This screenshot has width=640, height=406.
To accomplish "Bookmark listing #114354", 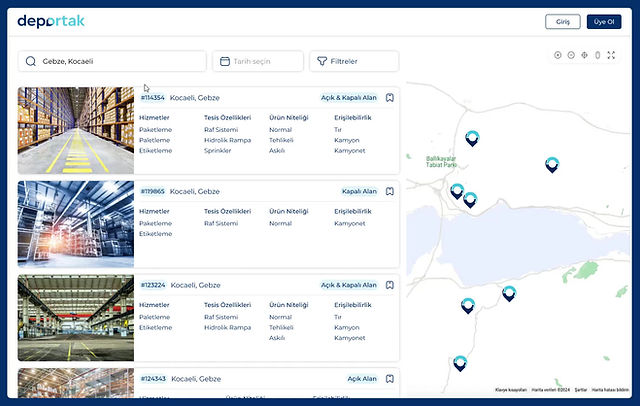I will (x=390, y=98).
